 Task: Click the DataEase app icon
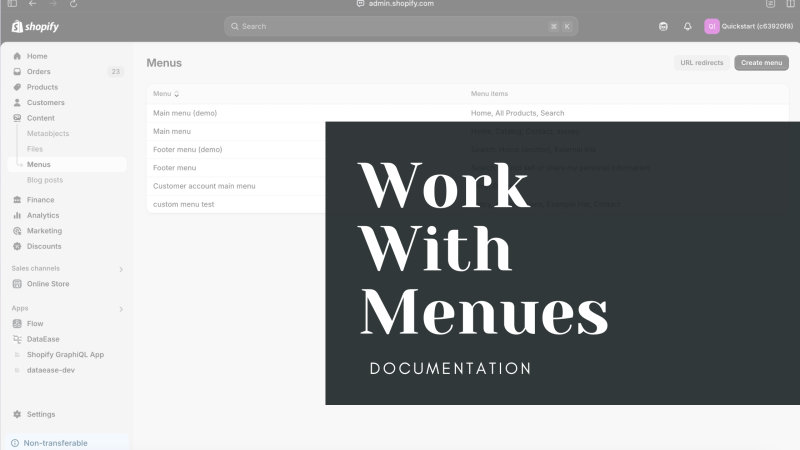17,339
